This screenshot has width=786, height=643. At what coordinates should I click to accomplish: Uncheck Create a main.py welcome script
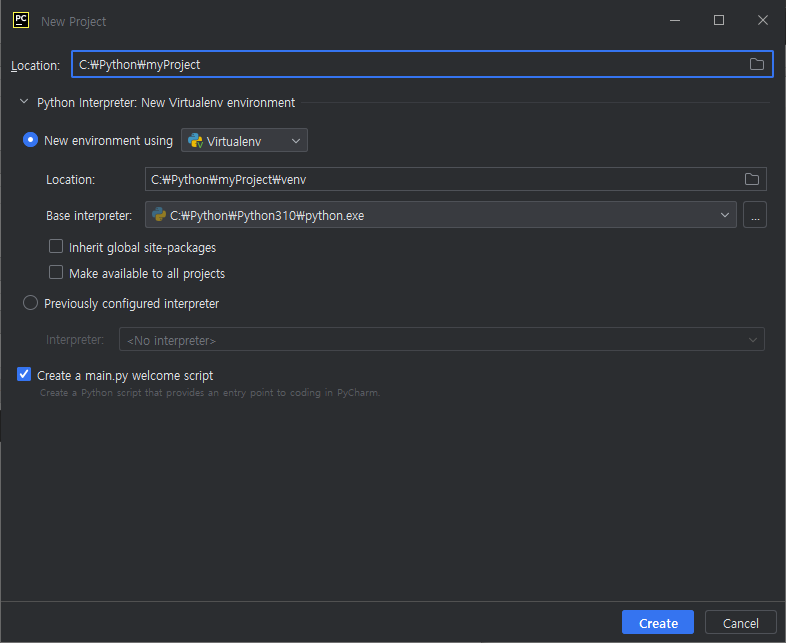(24, 374)
